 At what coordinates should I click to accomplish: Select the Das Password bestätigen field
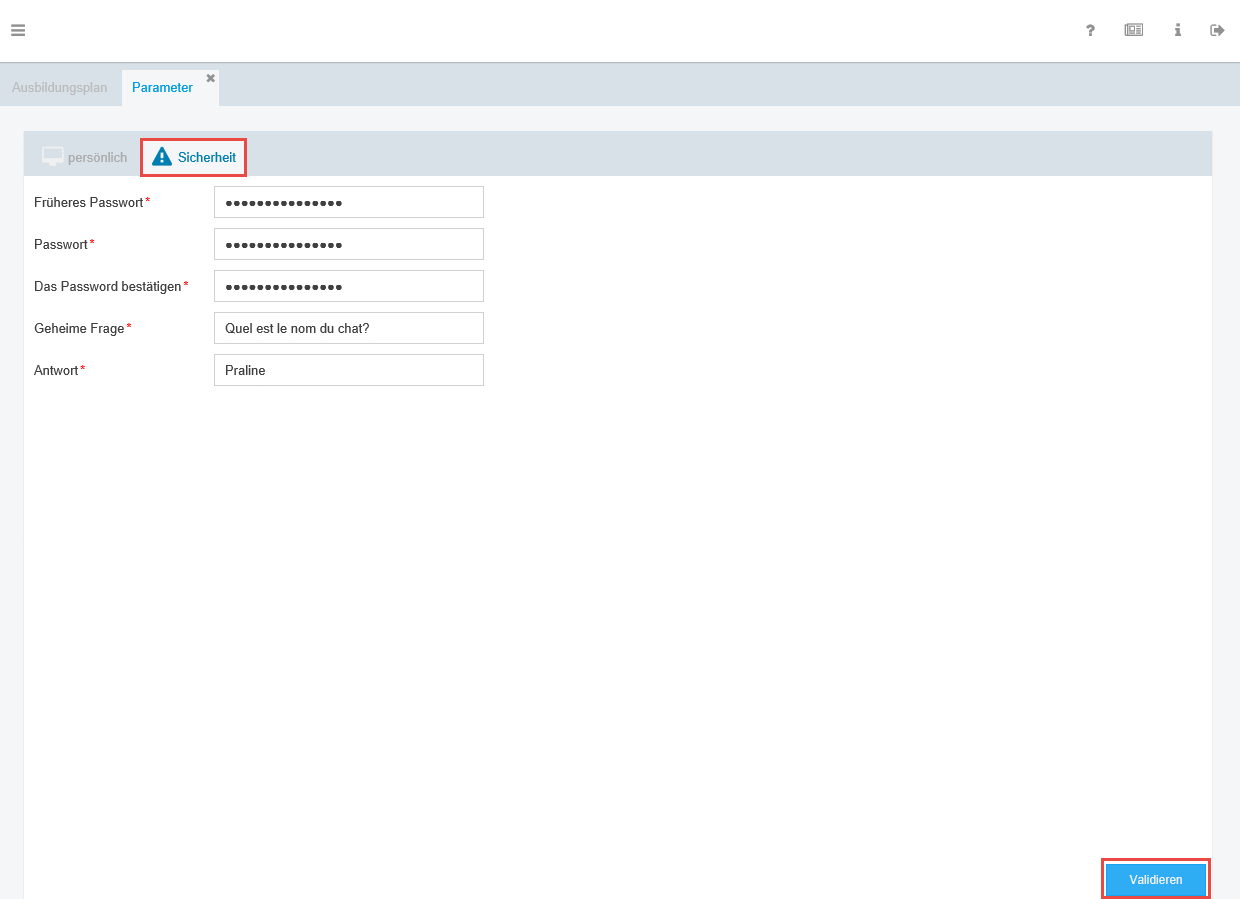(x=348, y=286)
